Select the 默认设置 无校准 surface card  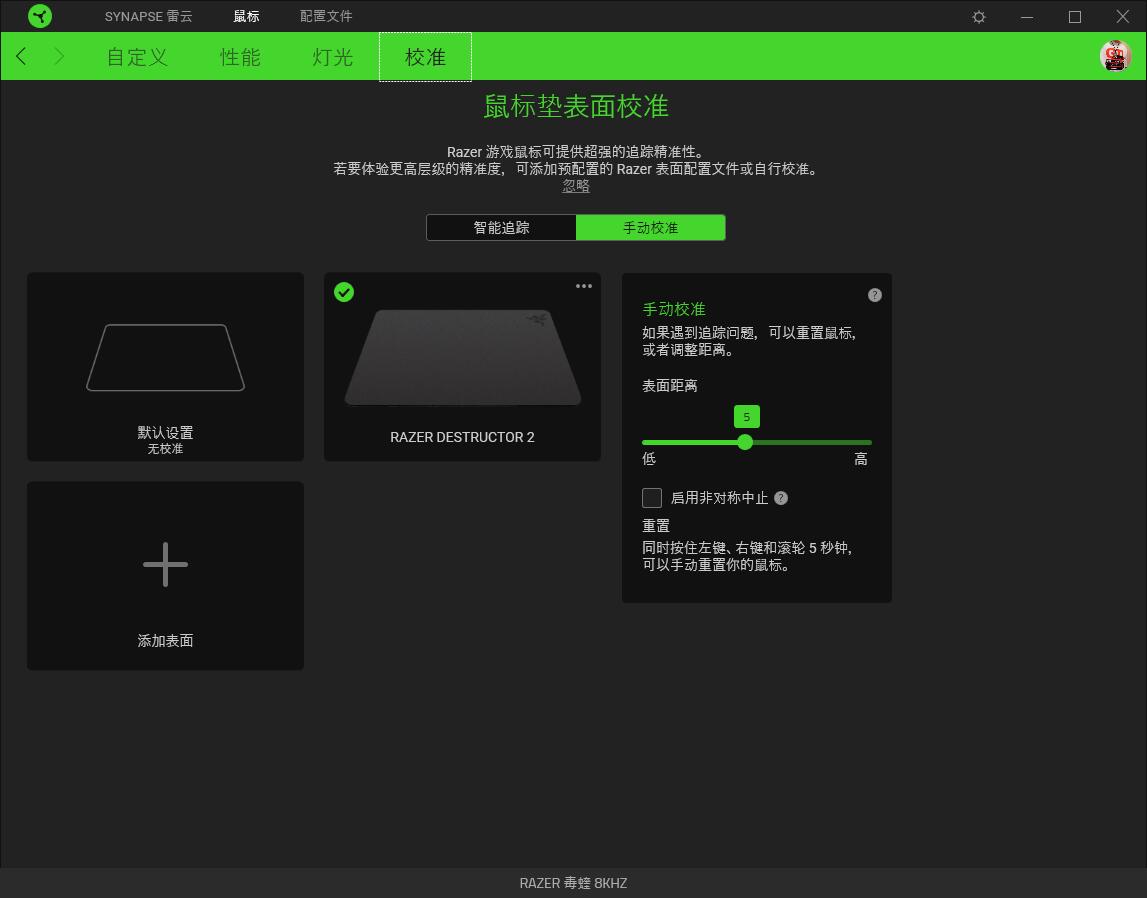(165, 366)
